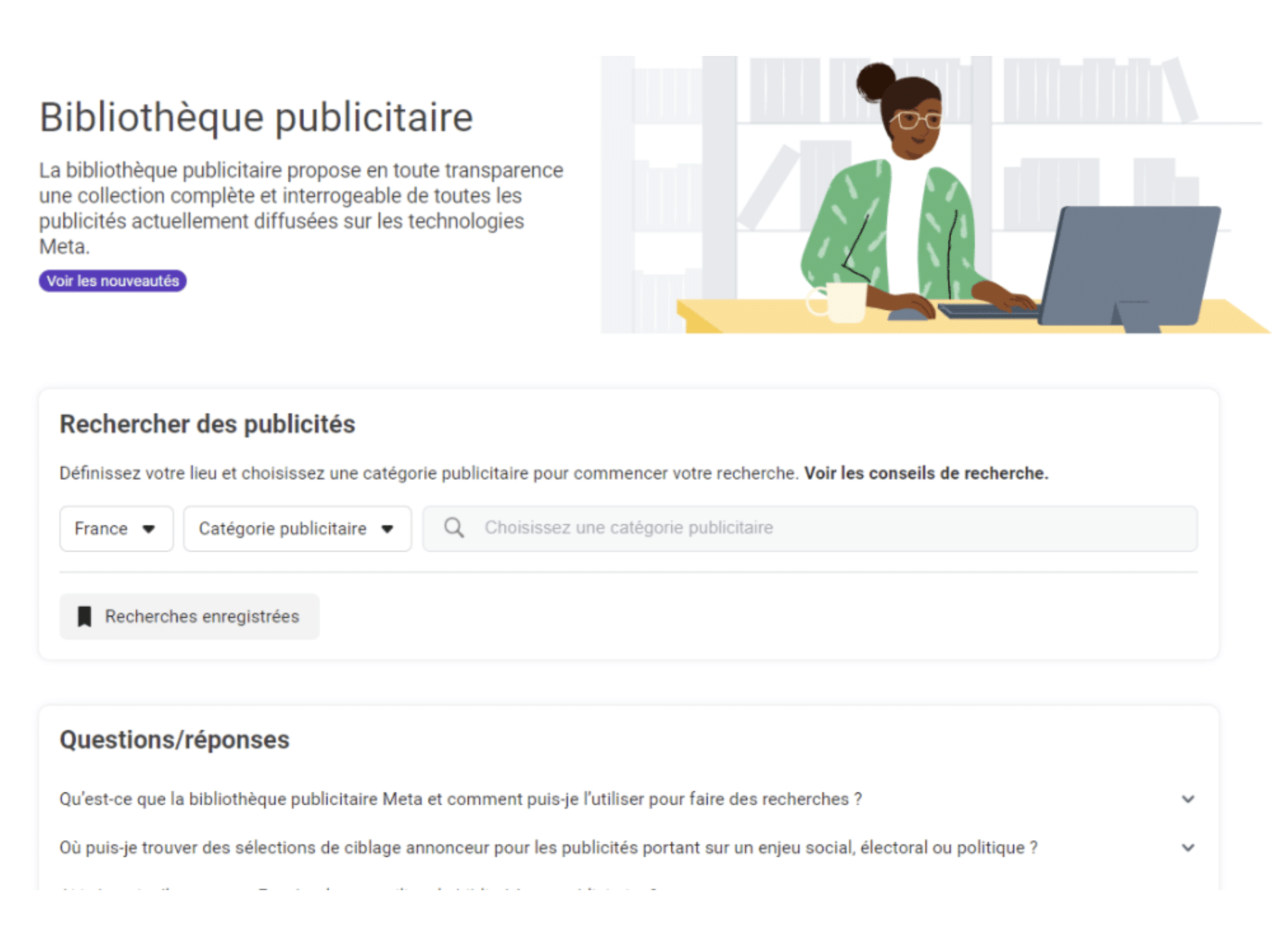The width and height of the screenshot is (1288, 927).
Task: Click the Rechercher des publicités heading
Action: tap(208, 424)
